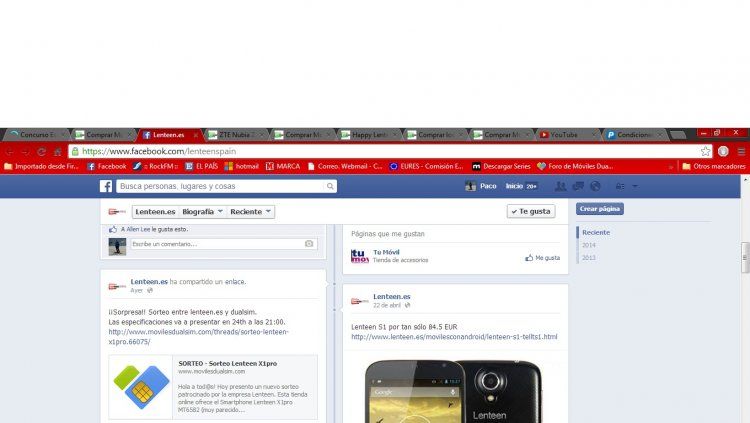
Task: Click the Crear página button
Action: [x=600, y=209]
